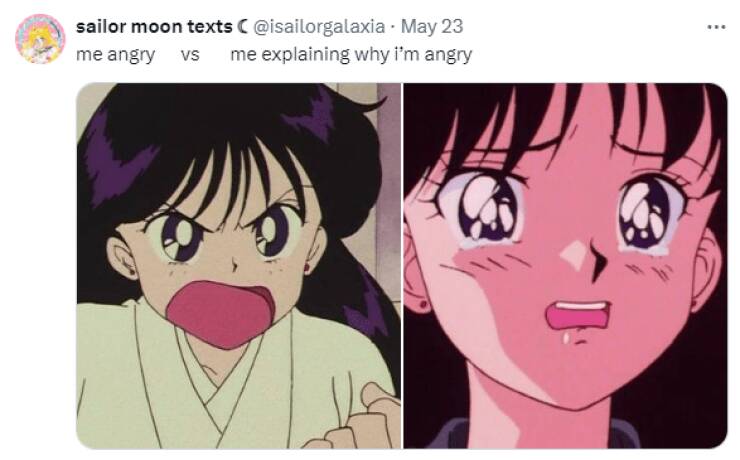740x460 pixels.
Task: Click 'me explaining why i'm angry' text
Action: 351,55
